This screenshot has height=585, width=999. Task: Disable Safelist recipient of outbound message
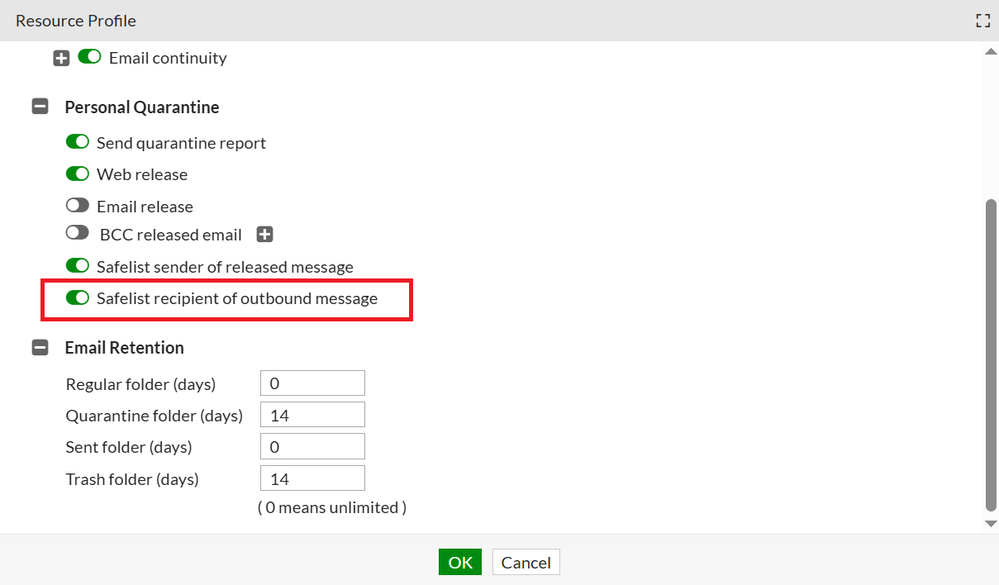77,298
